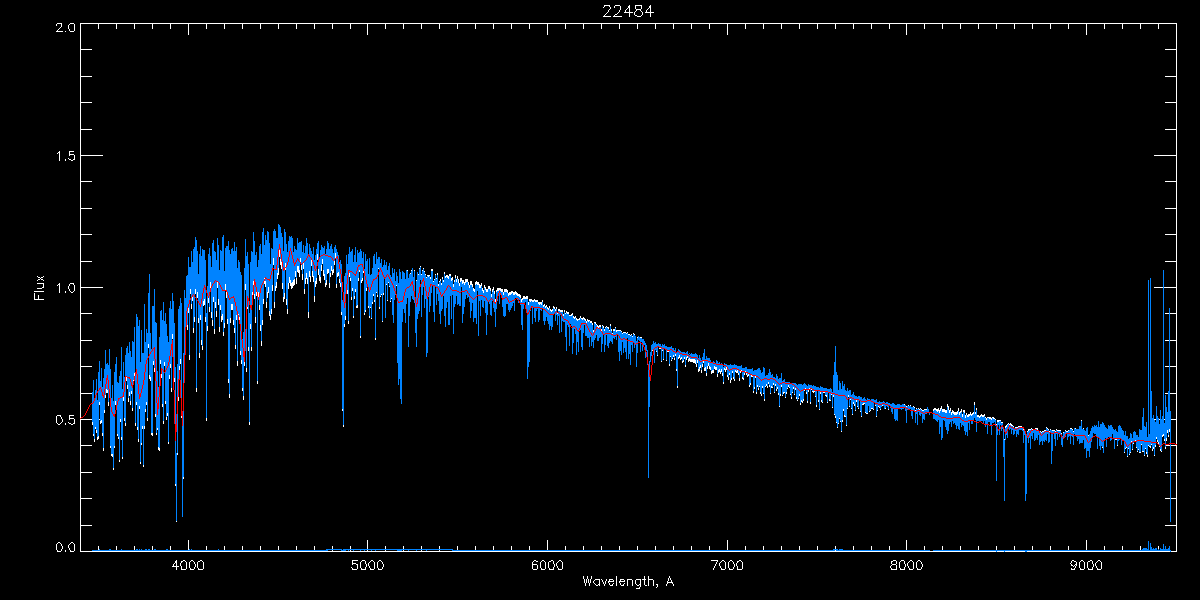
Task: Click the 0.5 y-axis tick label
Action: tap(66, 419)
